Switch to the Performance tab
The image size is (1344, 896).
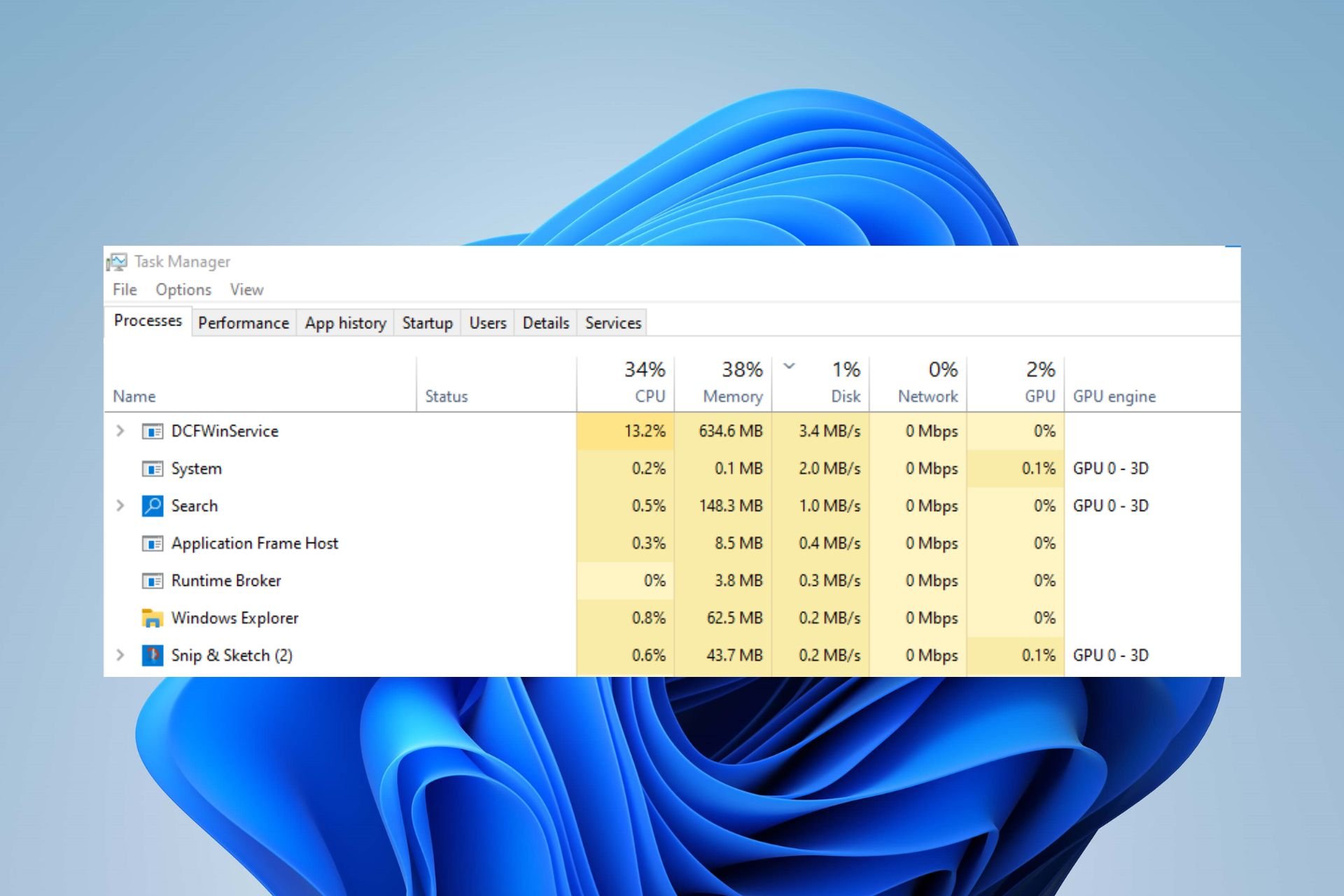coord(244,323)
